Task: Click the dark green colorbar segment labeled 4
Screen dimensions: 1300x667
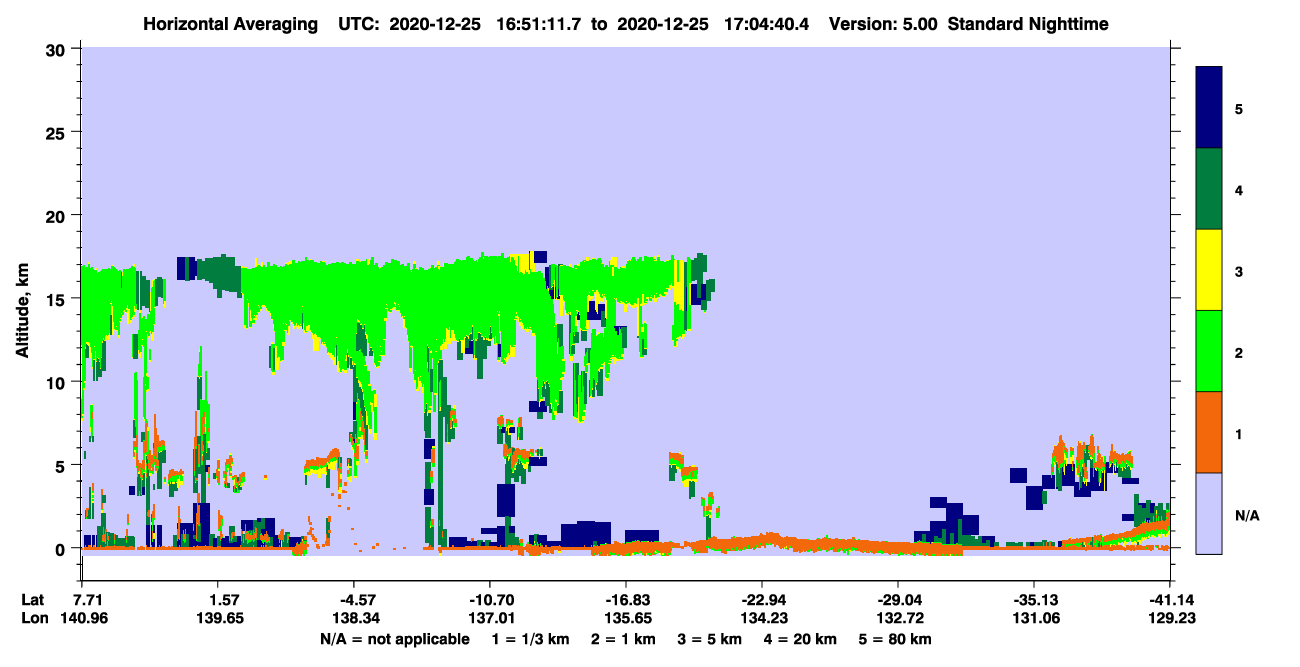Action: click(x=1209, y=189)
